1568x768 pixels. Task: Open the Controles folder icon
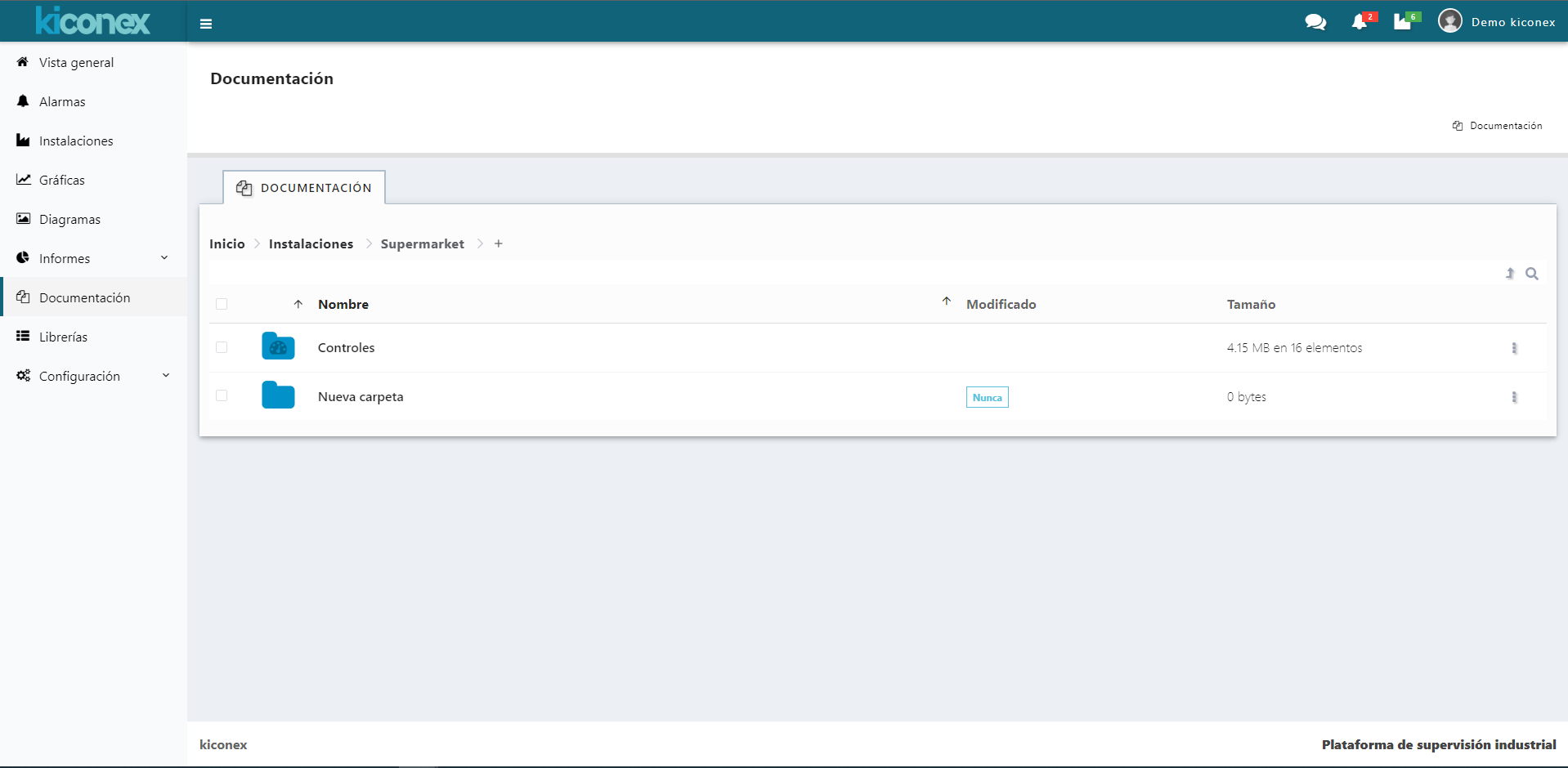click(278, 347)
